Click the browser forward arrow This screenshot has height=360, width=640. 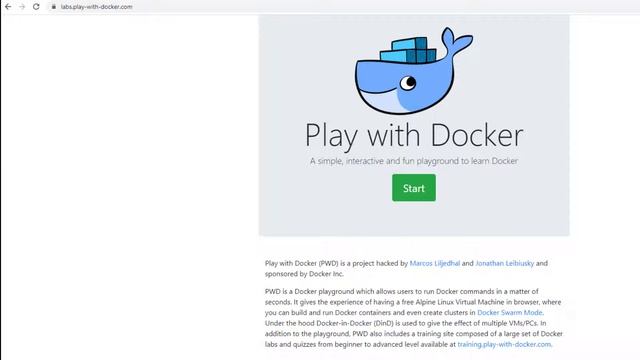click(x=22, y=7)
